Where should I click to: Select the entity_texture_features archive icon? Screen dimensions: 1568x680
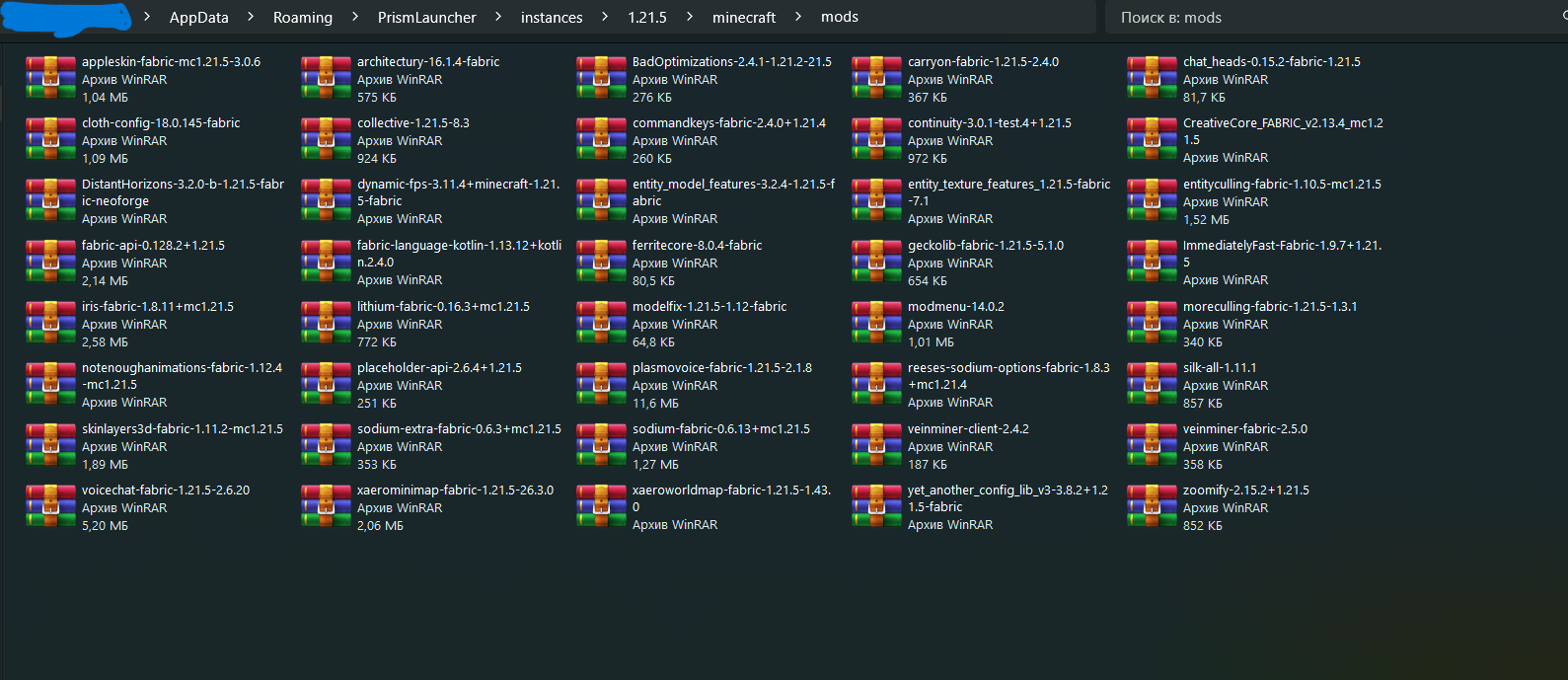tap(876, 200)
